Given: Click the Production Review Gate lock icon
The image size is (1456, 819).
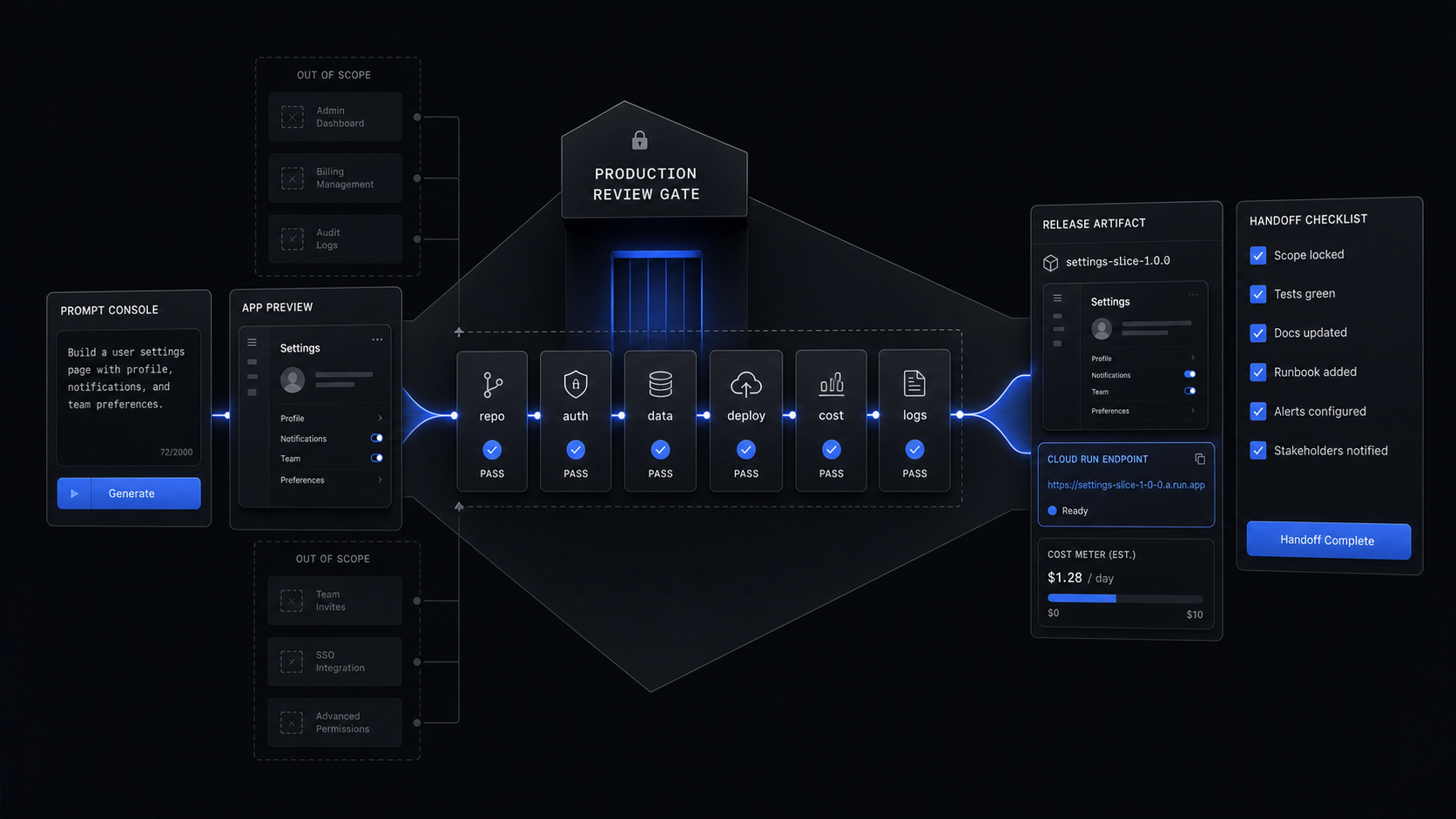Looking at the screenshot, I should click(639, 140).
